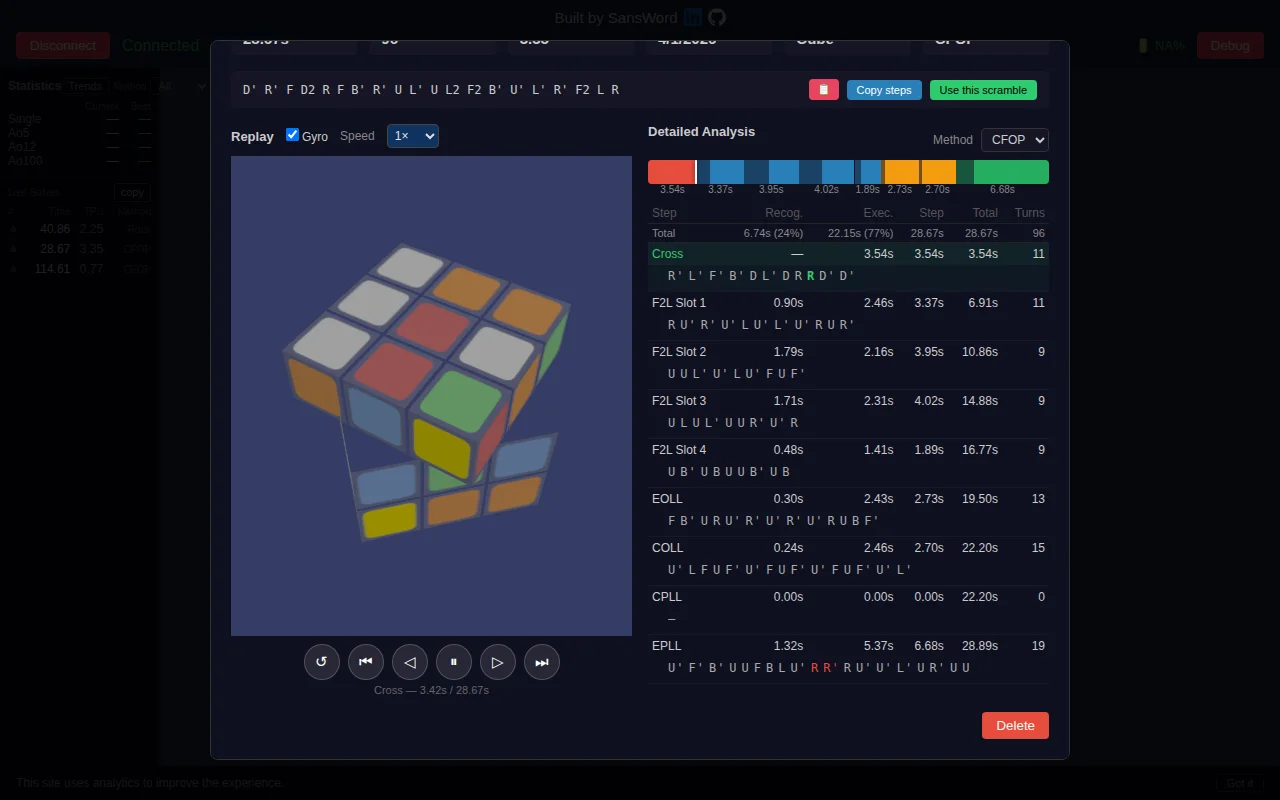Open the LinkedIn icon beside SansWord

pyautogui.click(x=693, y=18)
